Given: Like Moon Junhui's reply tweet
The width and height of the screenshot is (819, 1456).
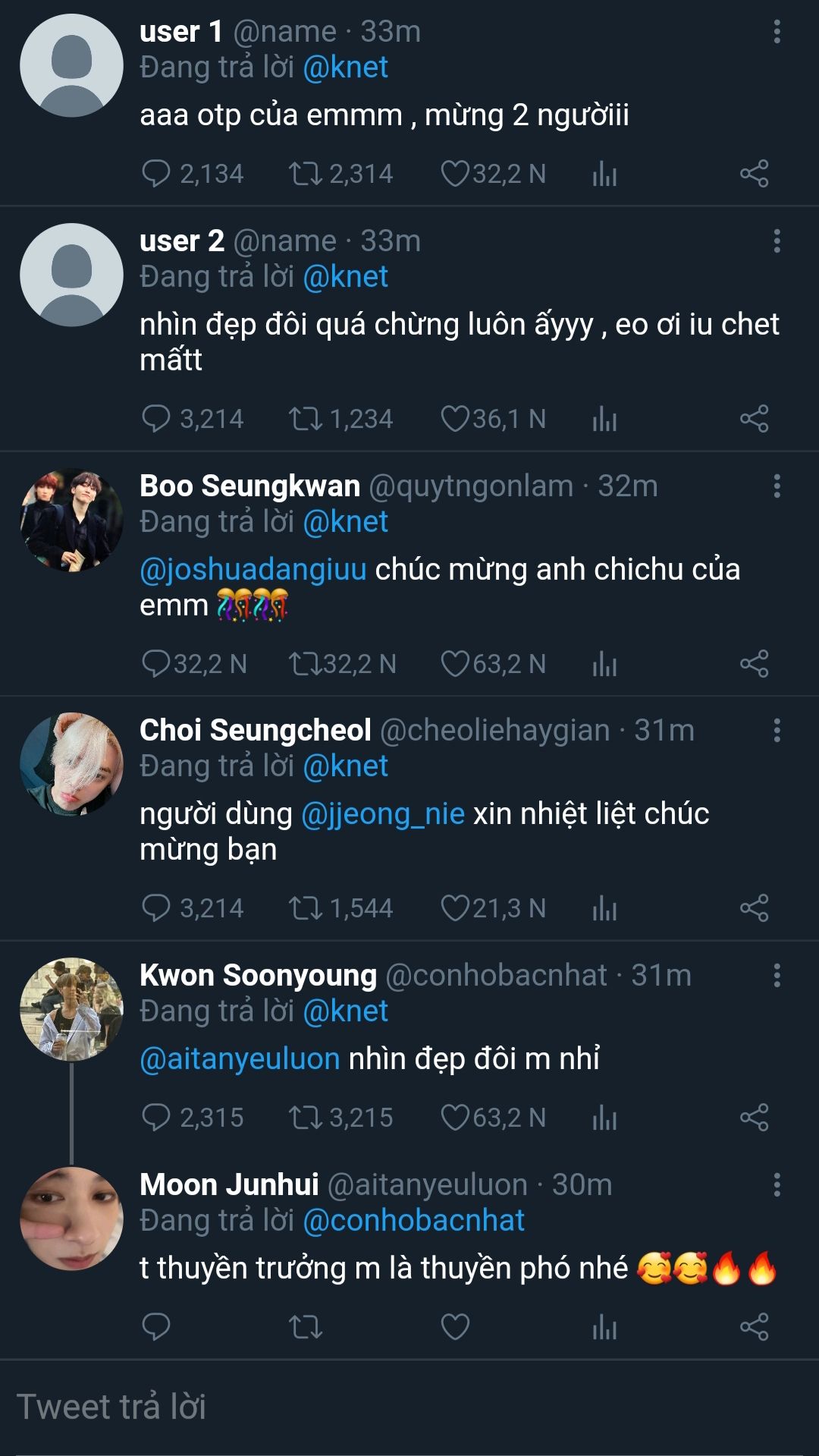Looking at the screenshot, I should pyautogui.click(x=455, y=1326).
